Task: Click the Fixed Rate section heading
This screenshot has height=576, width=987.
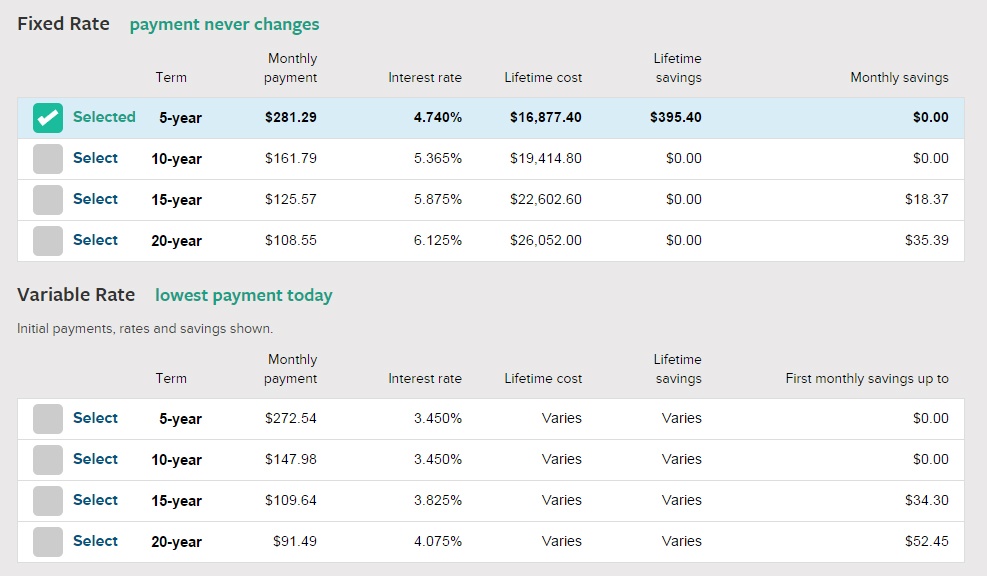Action: (x=63, y=24)
